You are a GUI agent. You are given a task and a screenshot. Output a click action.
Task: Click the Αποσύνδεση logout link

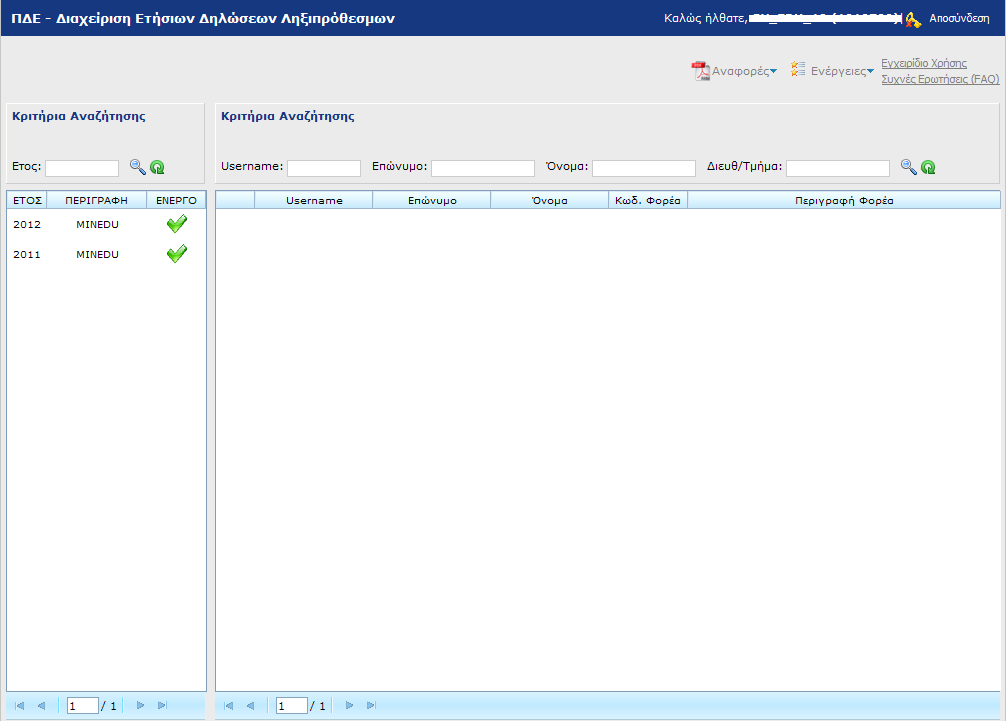(x=959, y=19)
